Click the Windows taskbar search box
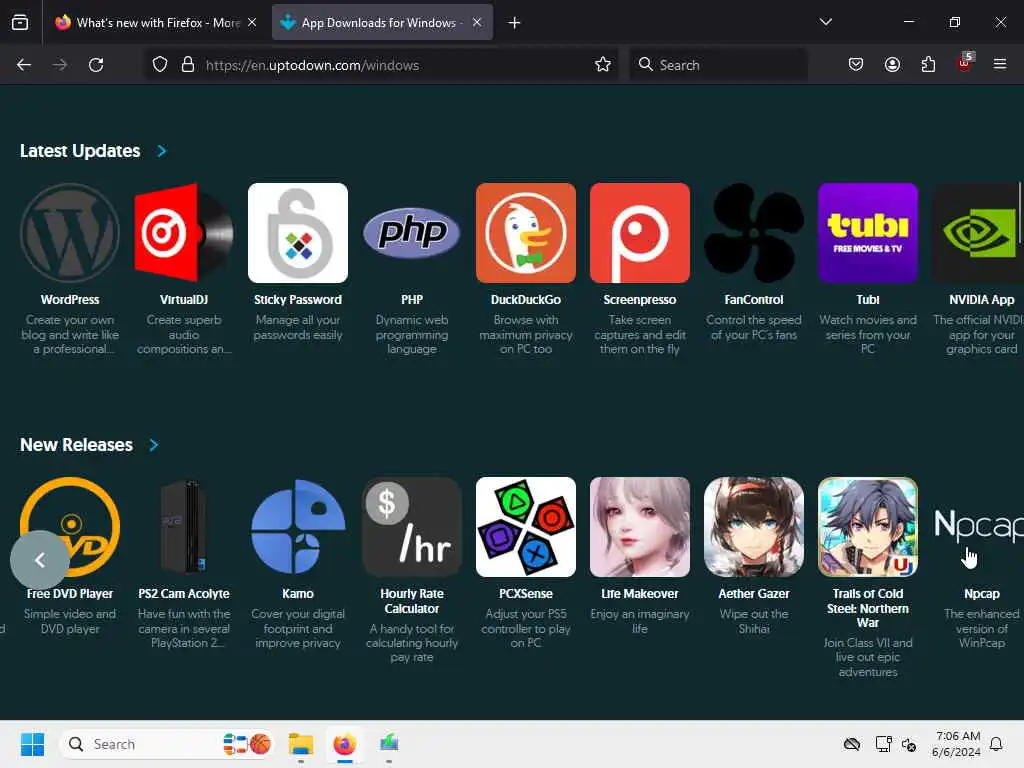 point(166,744)
